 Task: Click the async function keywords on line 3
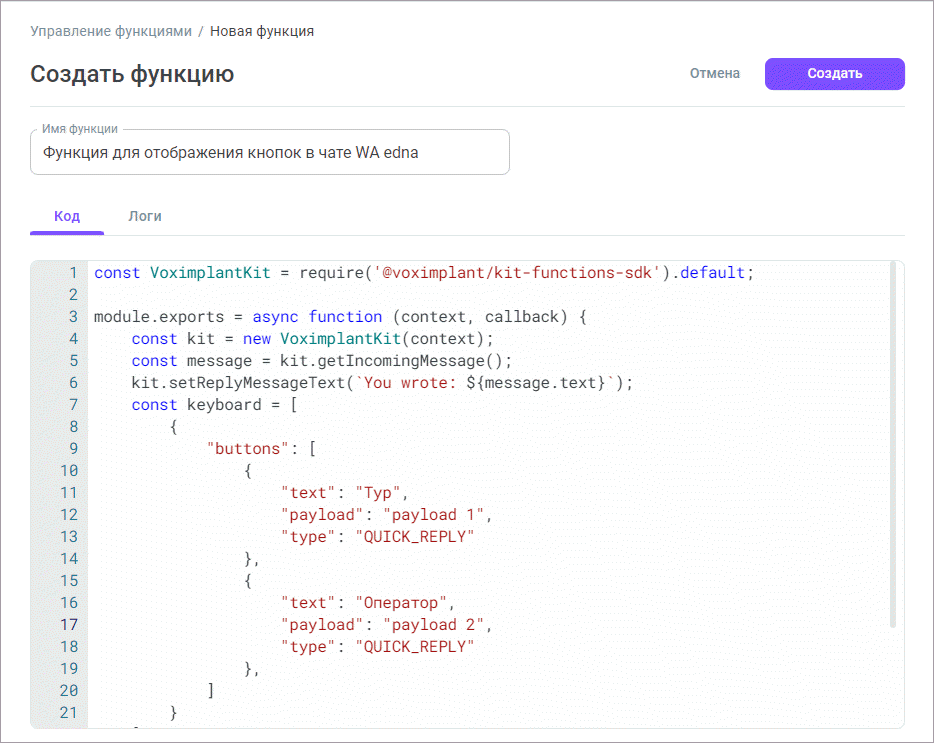pos(317,317)
